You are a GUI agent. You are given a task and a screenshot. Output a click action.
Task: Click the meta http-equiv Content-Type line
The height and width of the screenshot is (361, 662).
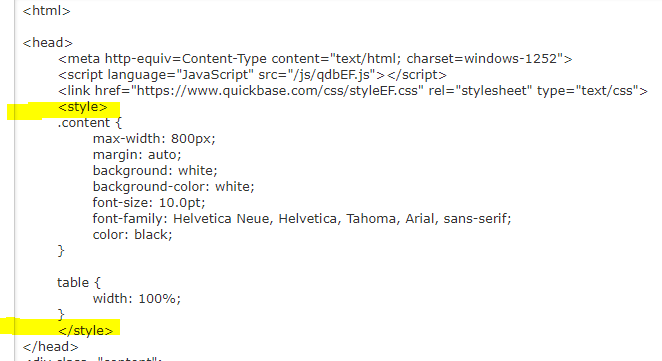(x=315, y=59)
